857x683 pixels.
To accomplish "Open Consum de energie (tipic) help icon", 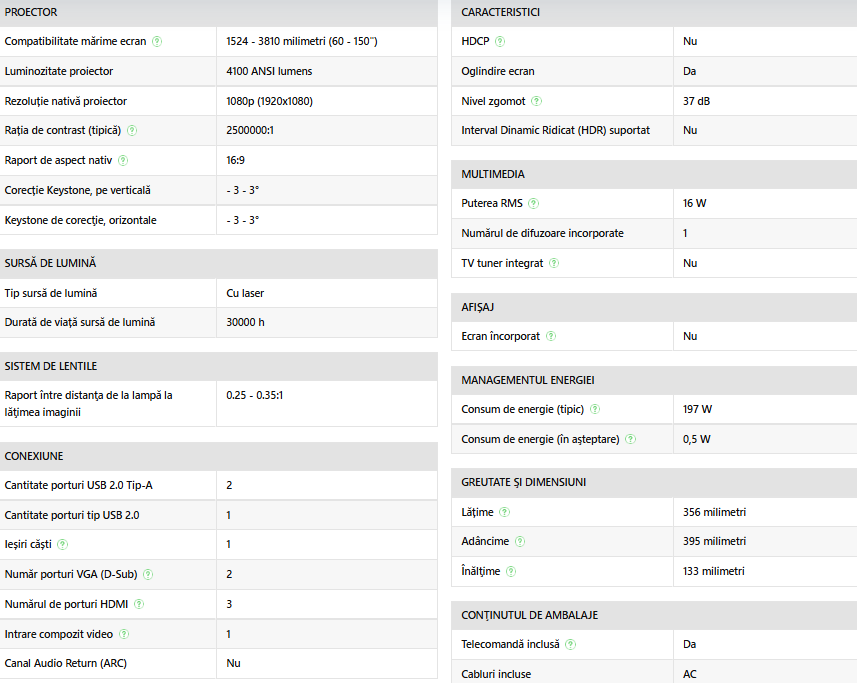I will [595, 409].
